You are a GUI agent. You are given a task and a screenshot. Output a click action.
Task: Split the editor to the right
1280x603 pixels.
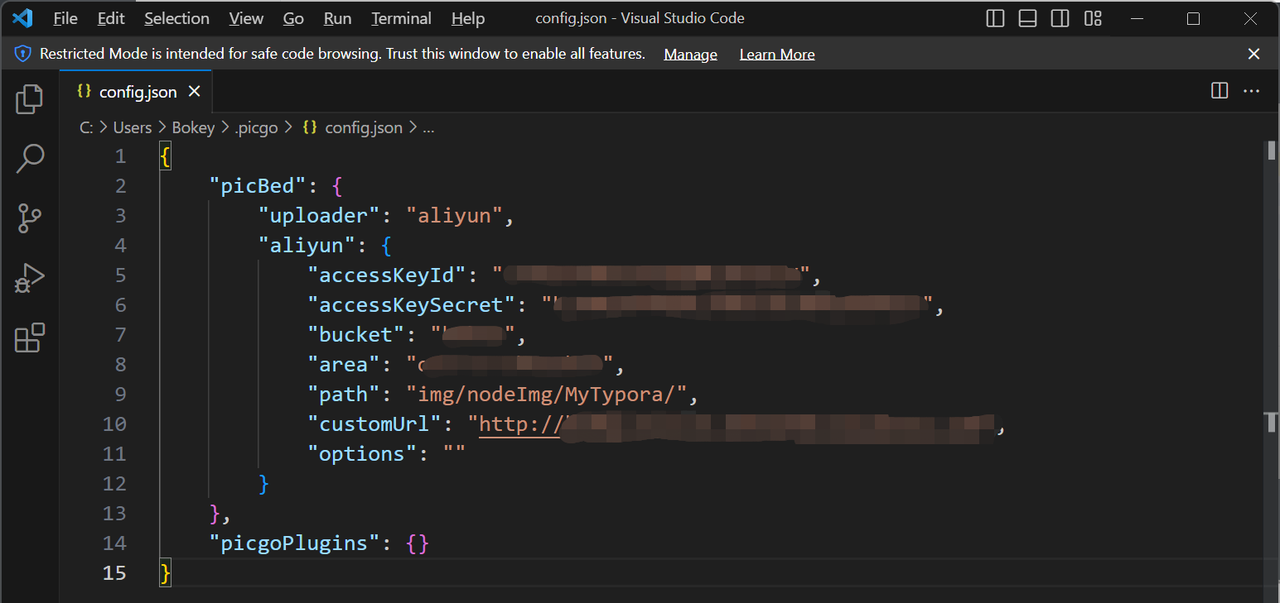coord(1219,91)
